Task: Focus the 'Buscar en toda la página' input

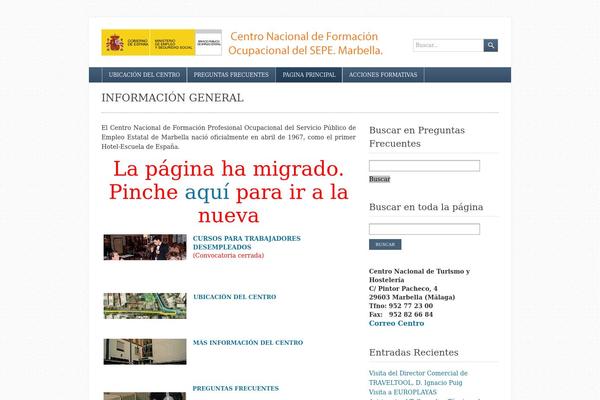Action: 424,229
